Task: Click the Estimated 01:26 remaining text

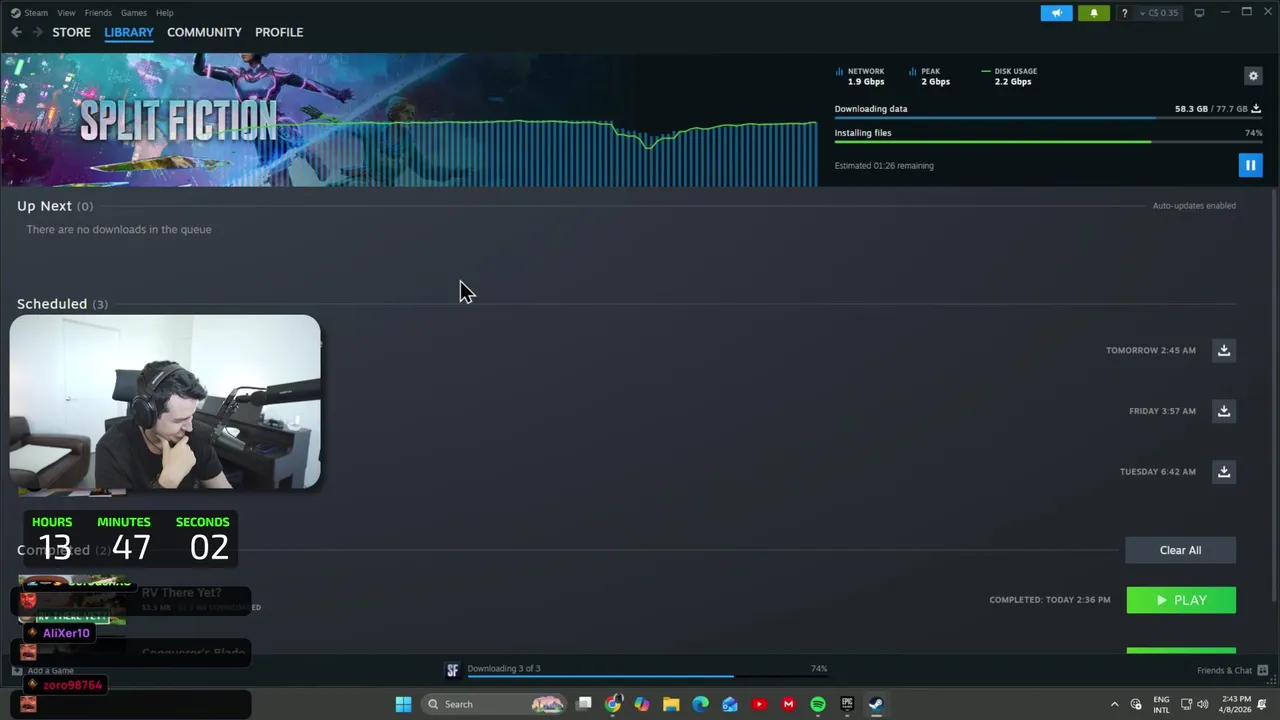Action: 884,166
